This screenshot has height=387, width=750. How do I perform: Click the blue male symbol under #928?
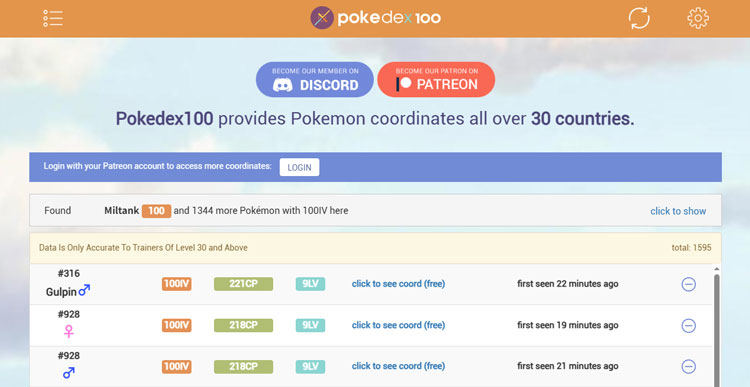click(69, 373)
